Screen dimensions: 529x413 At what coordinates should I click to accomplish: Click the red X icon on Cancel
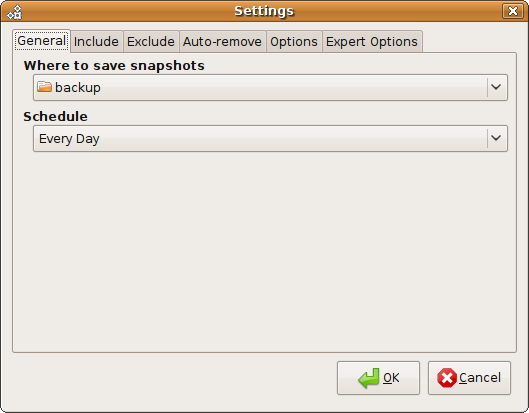coord(447,378)
